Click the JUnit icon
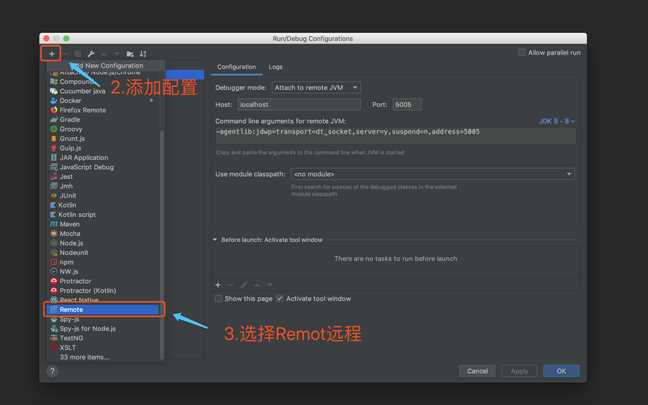 tap(54, 195)
